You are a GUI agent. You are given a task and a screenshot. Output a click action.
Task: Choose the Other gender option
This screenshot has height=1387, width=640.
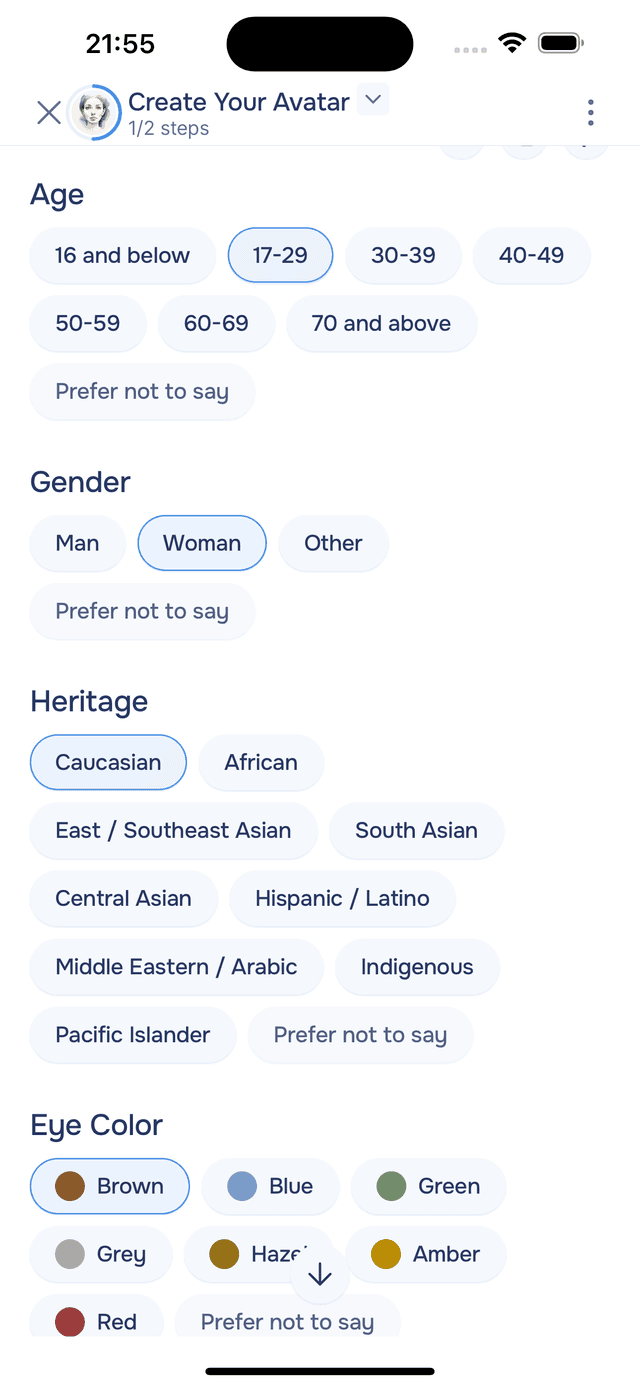(x=333, y=543)
